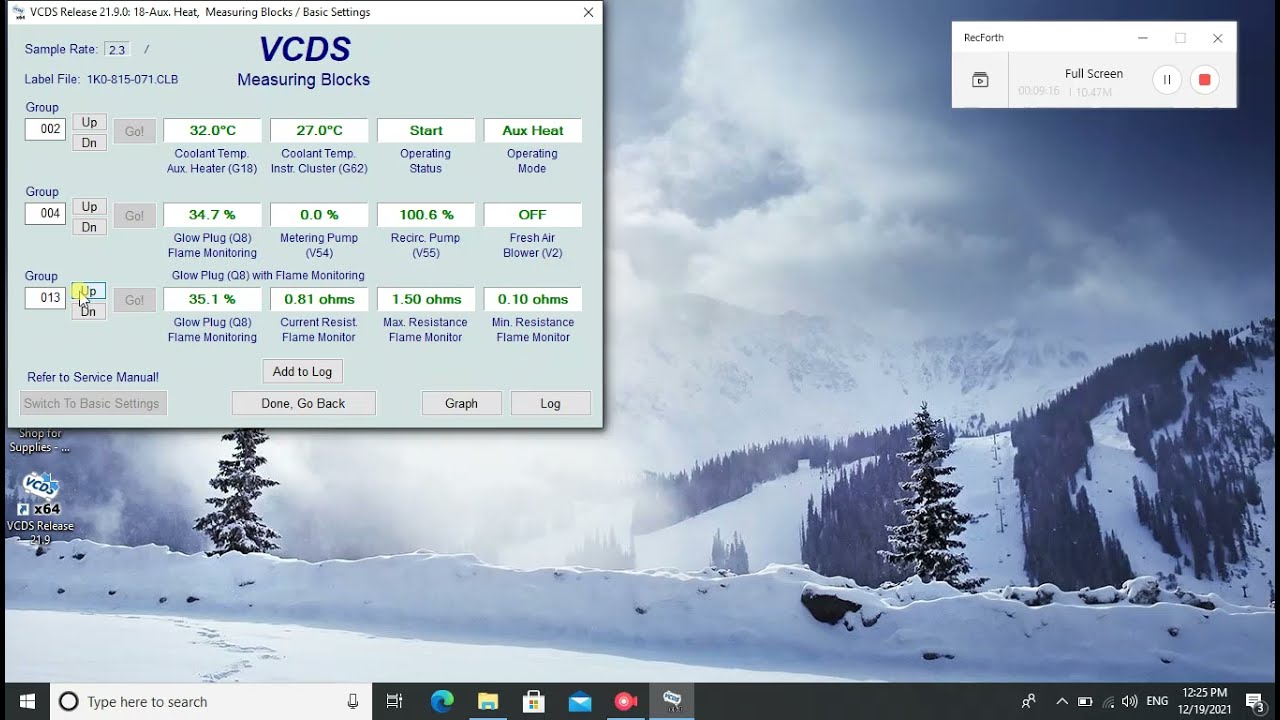Show hidden system tray icons

(x=1062, y=702)
